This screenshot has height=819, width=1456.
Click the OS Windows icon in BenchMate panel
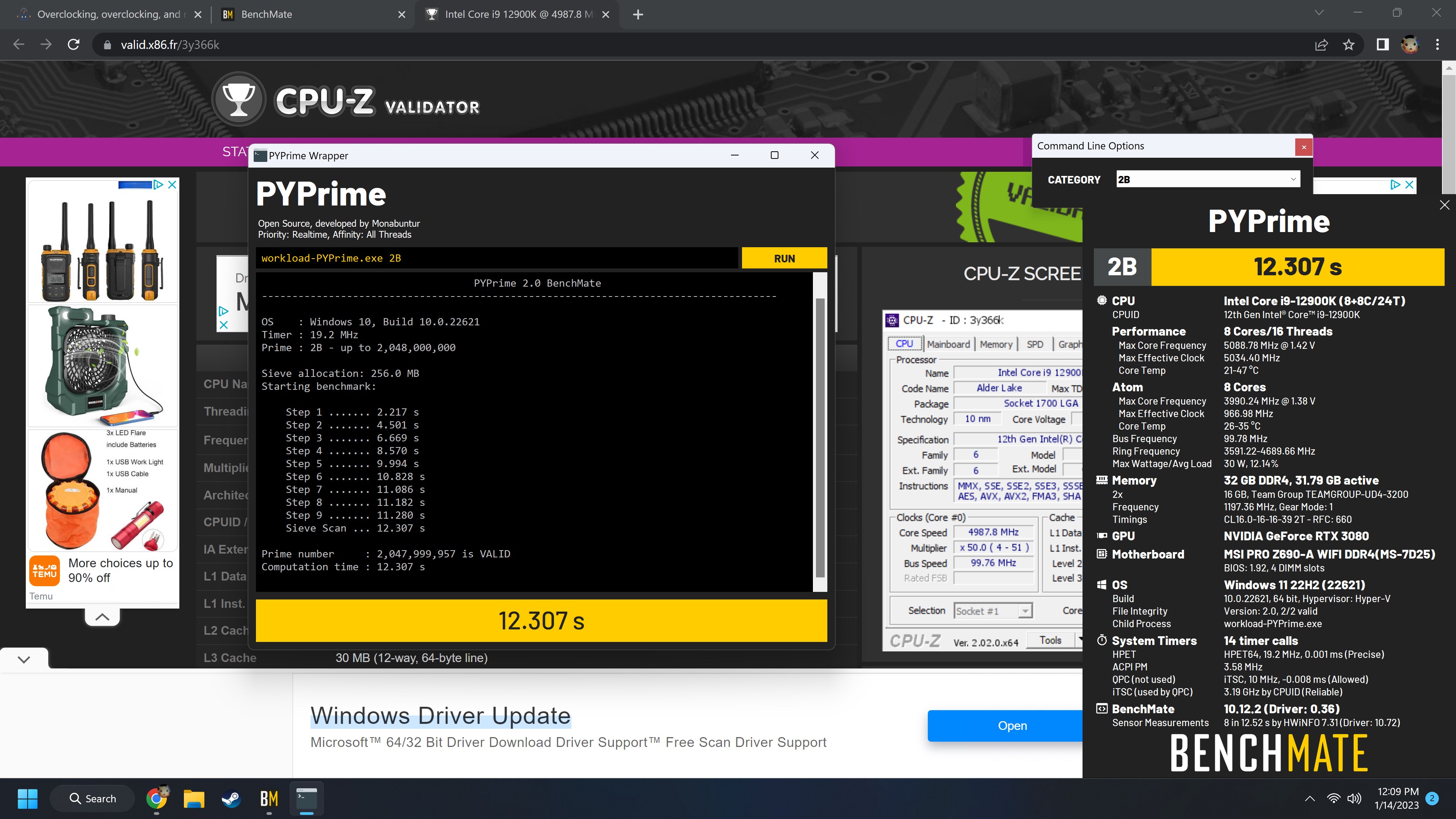tap(1101, 585)
